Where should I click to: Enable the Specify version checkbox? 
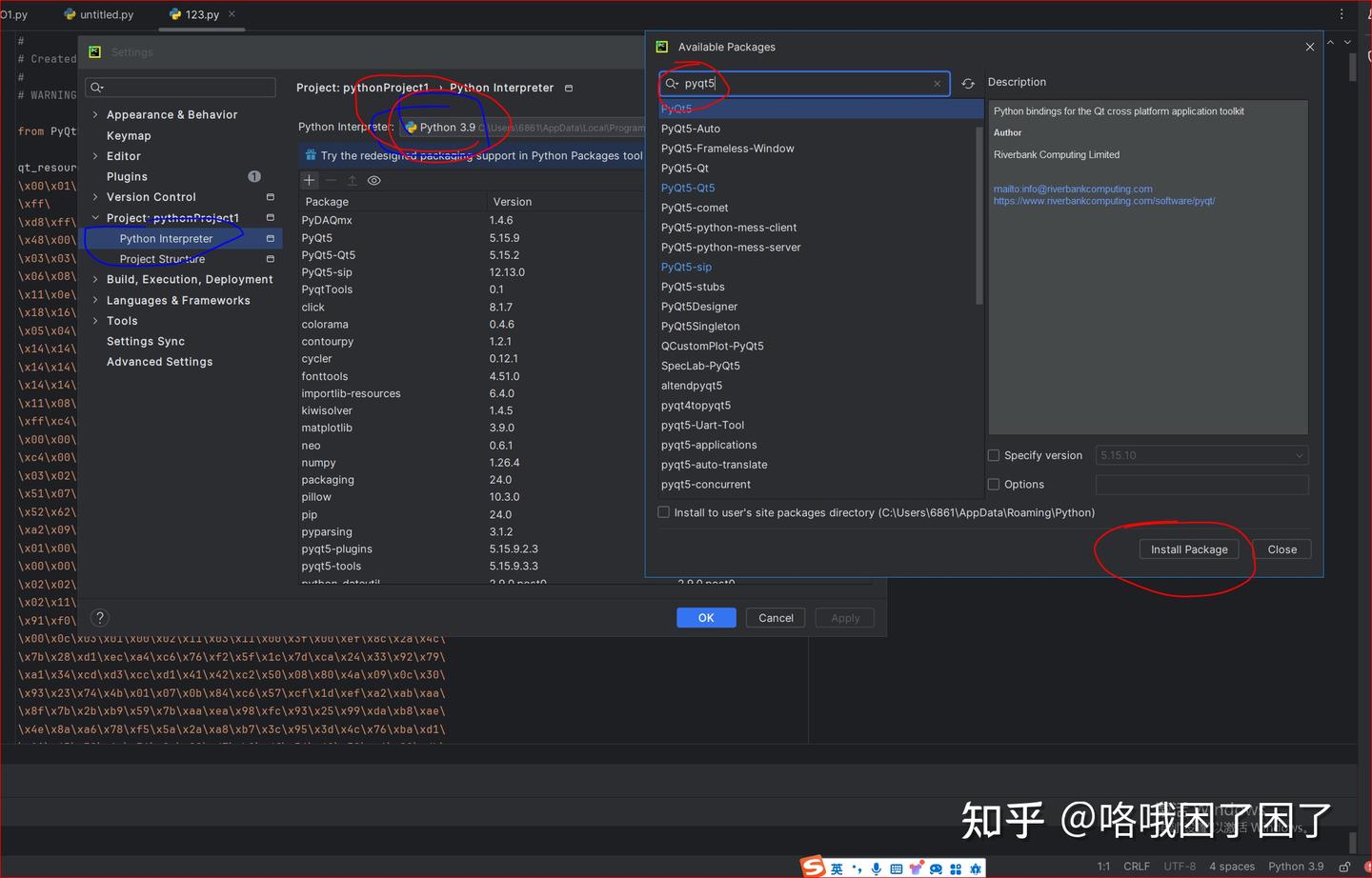click(x=994, y=455)
